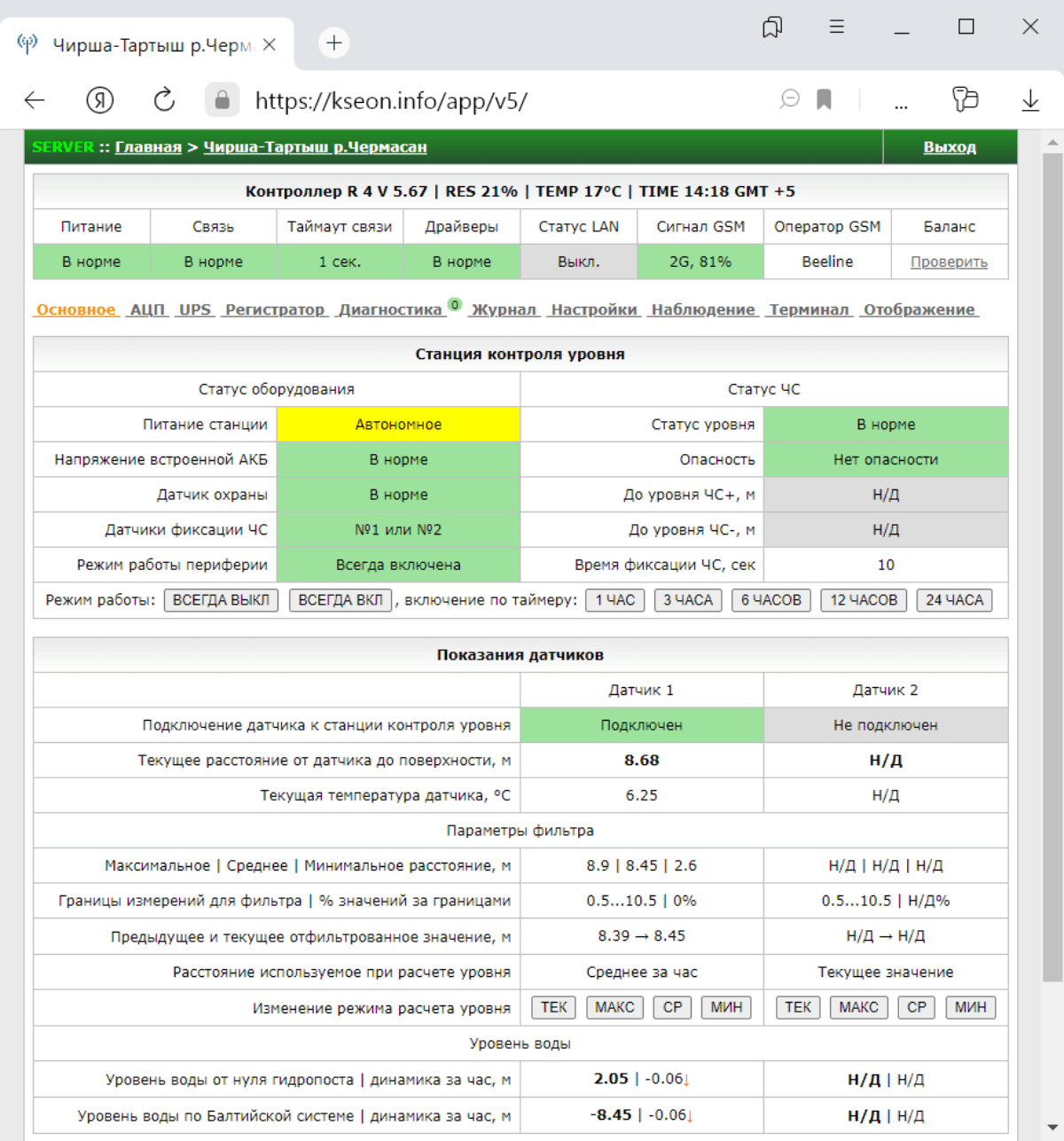This screenshot has height=1141, width=1064.
Task: Open the Yandex home button
Action: click(x=100, y=100)
